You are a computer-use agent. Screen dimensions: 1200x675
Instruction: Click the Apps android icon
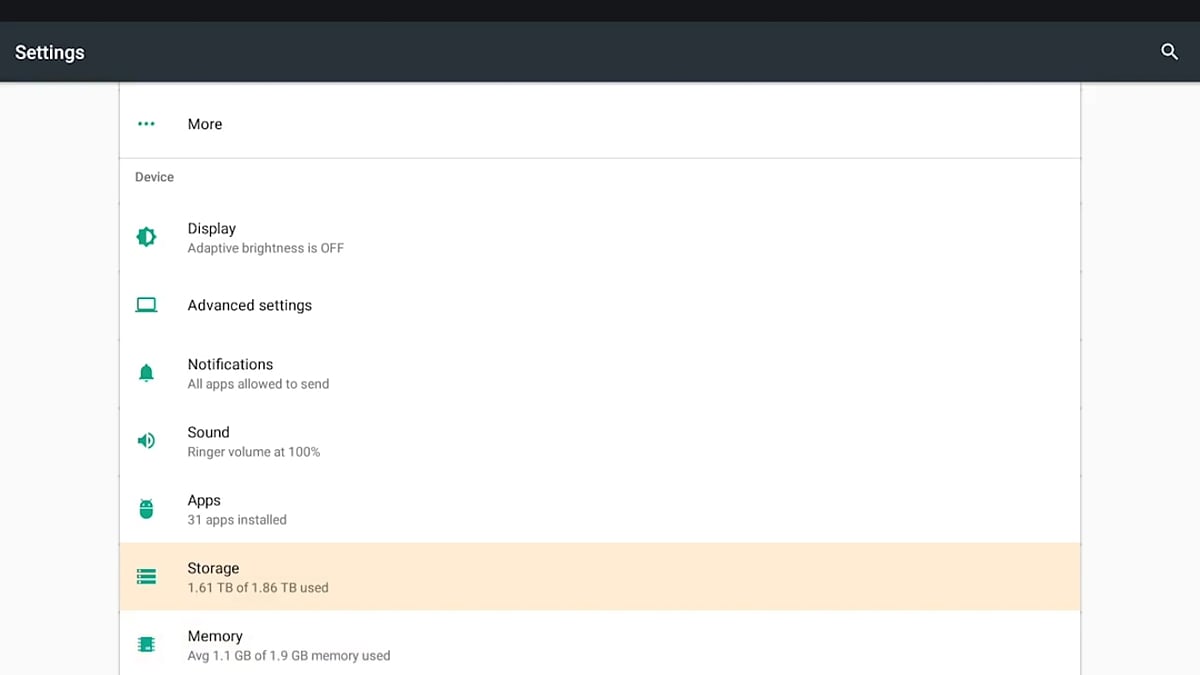[146, 509]
